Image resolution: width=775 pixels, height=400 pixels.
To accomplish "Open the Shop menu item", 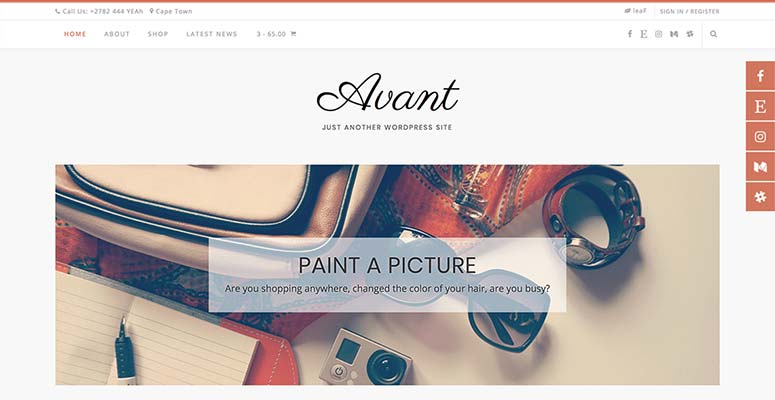I will pyautogui.click(x=158, y=34).
